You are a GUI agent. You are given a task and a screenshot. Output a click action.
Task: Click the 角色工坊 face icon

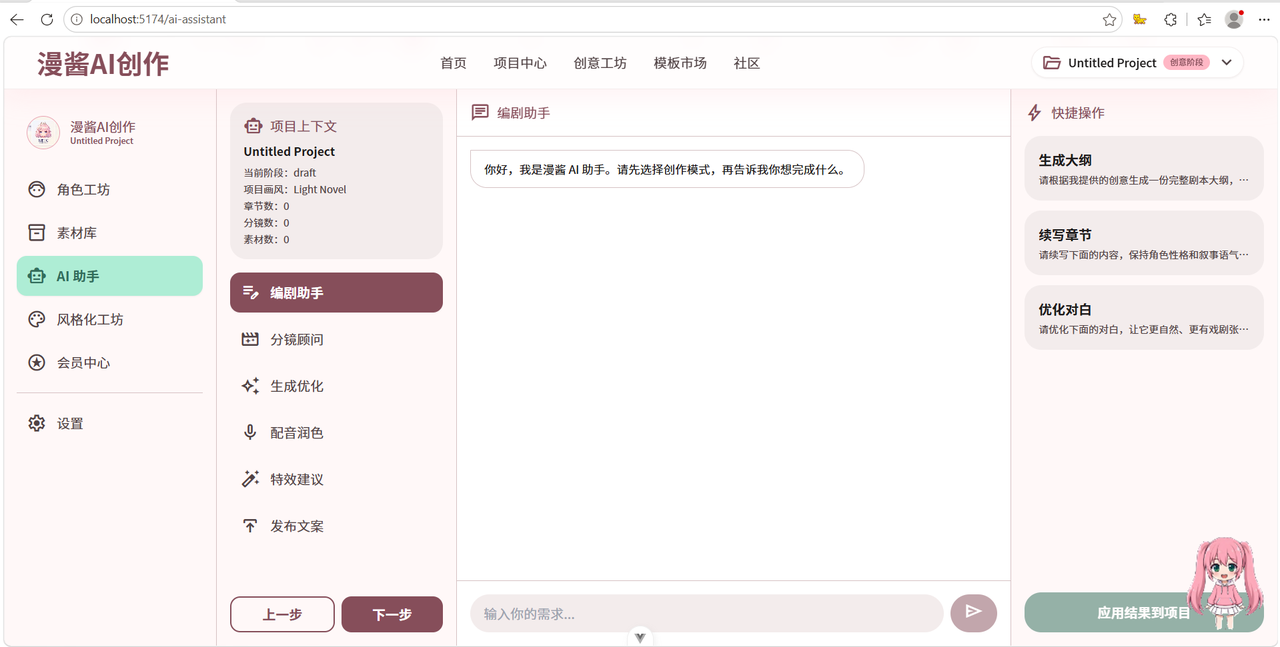37,190
